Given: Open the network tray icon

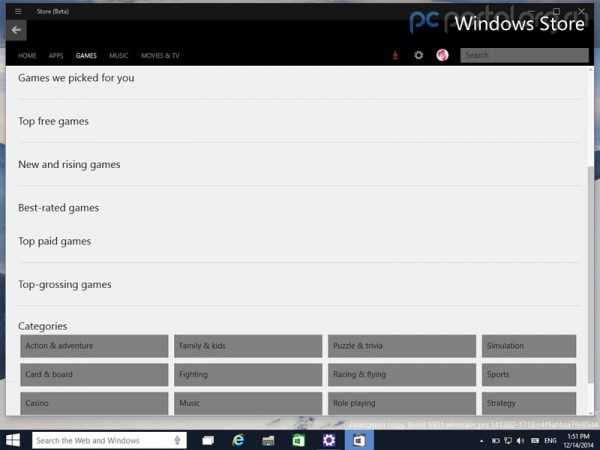Looking at the screenshot, I should (508, 441).
